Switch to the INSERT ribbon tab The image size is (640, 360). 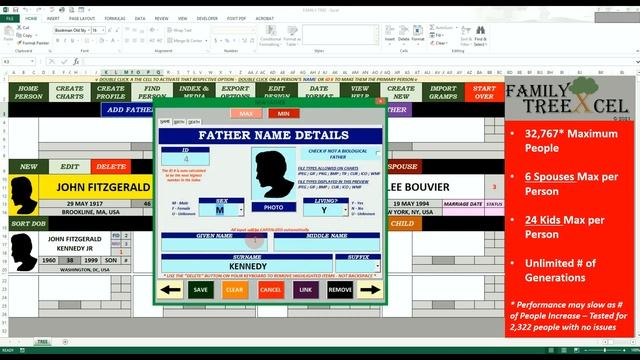53,18
